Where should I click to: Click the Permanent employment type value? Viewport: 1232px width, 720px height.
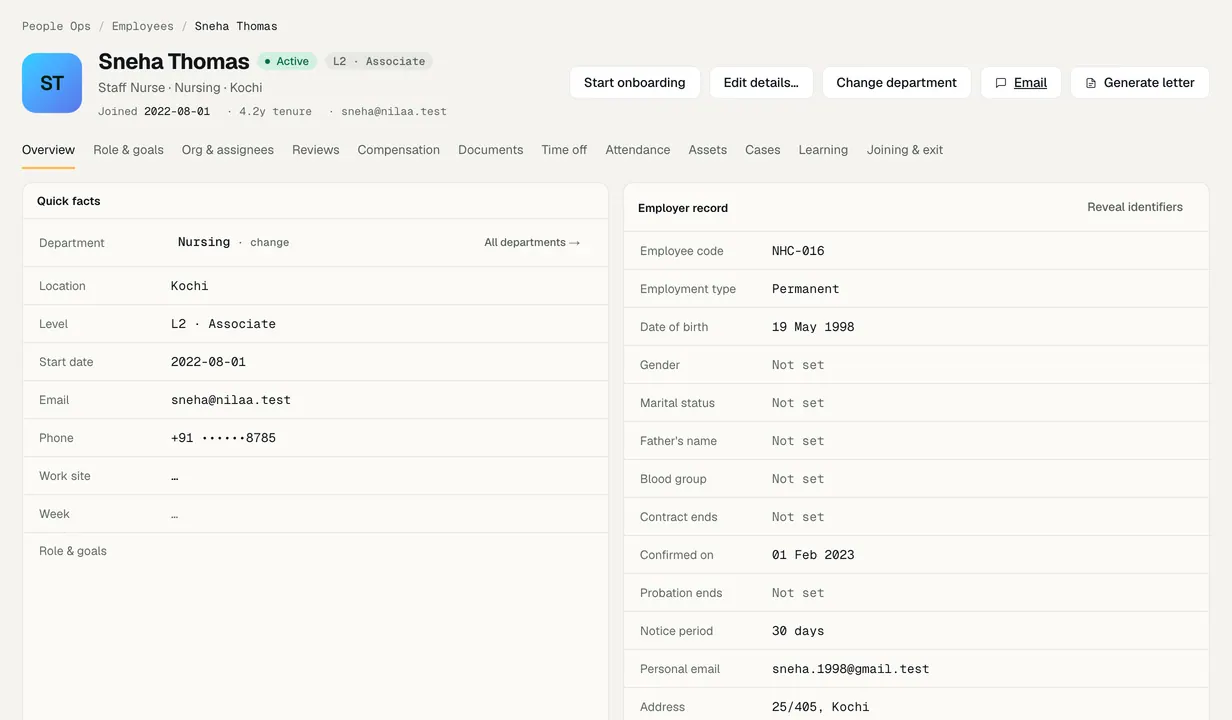(806, 289)
